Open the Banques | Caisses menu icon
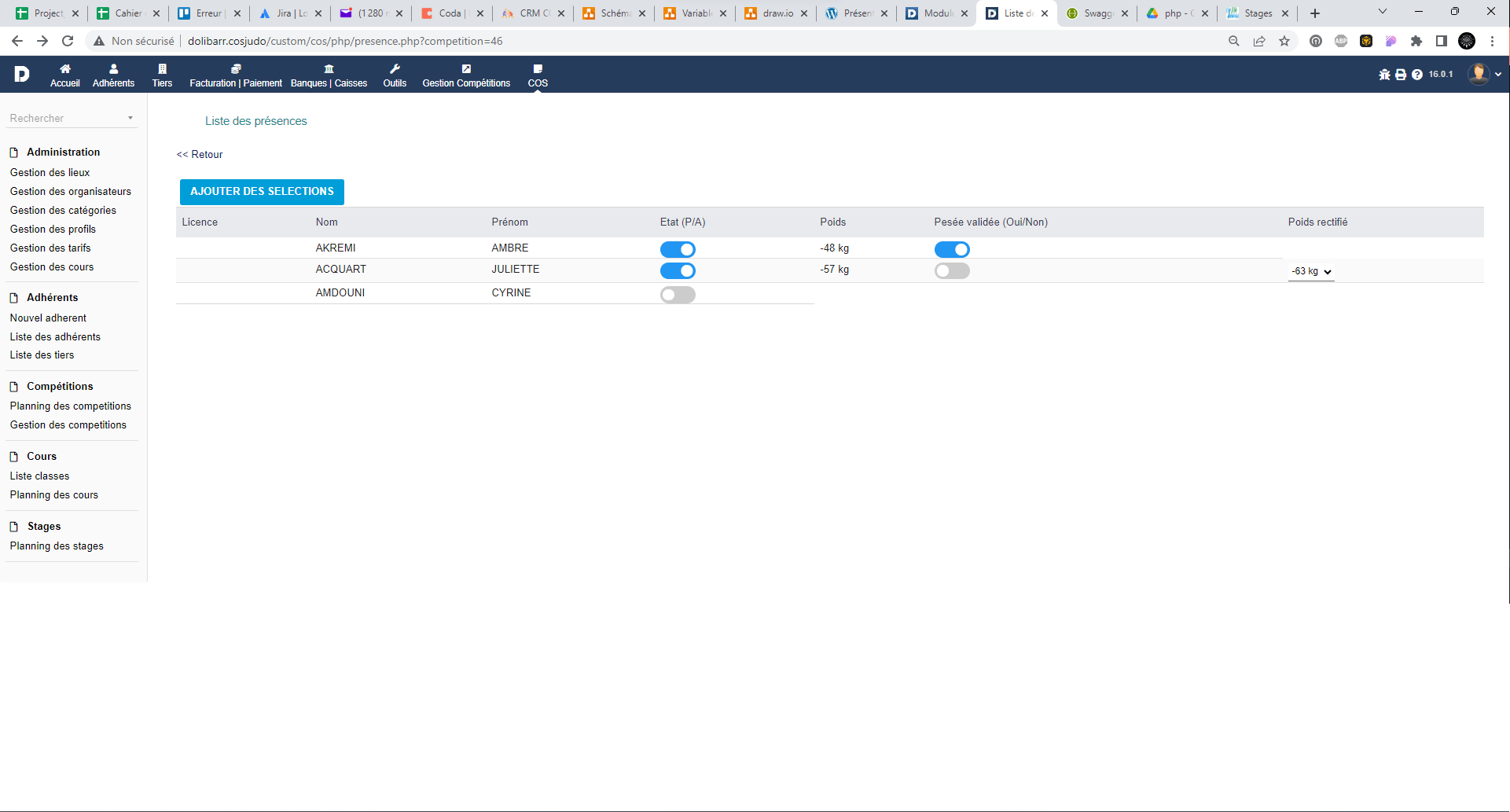This screenshot has width=1510, height=812. pyautogui.click(x=329, y=69)
